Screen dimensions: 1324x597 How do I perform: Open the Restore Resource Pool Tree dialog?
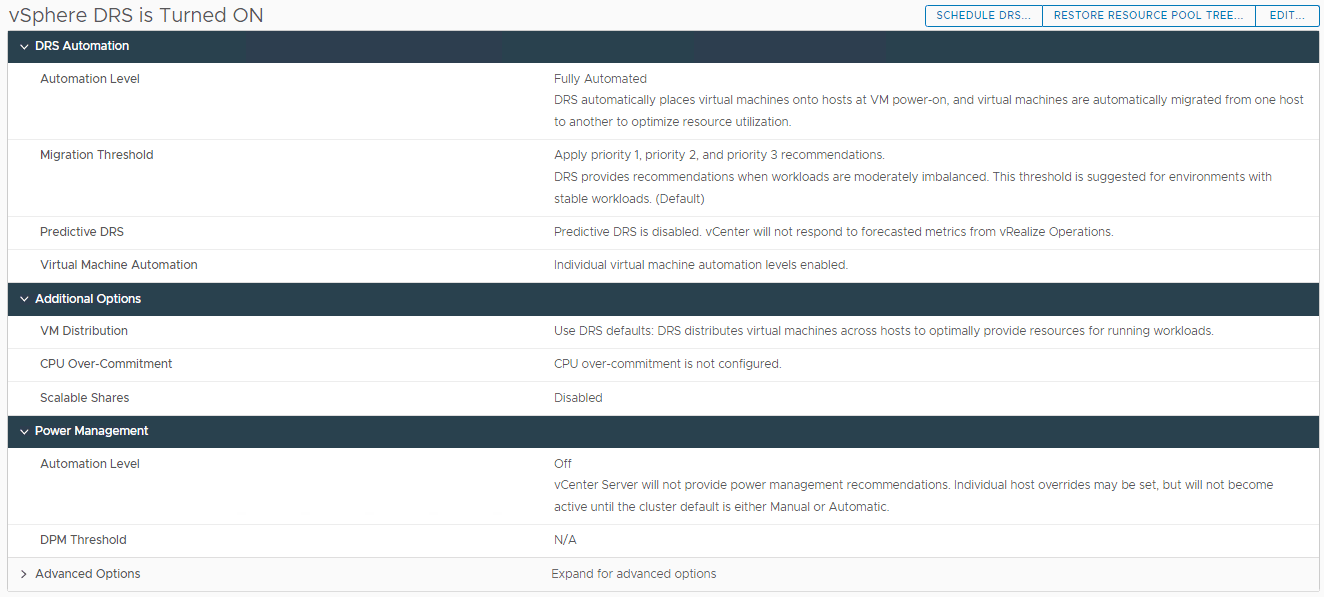point(1148,16)
